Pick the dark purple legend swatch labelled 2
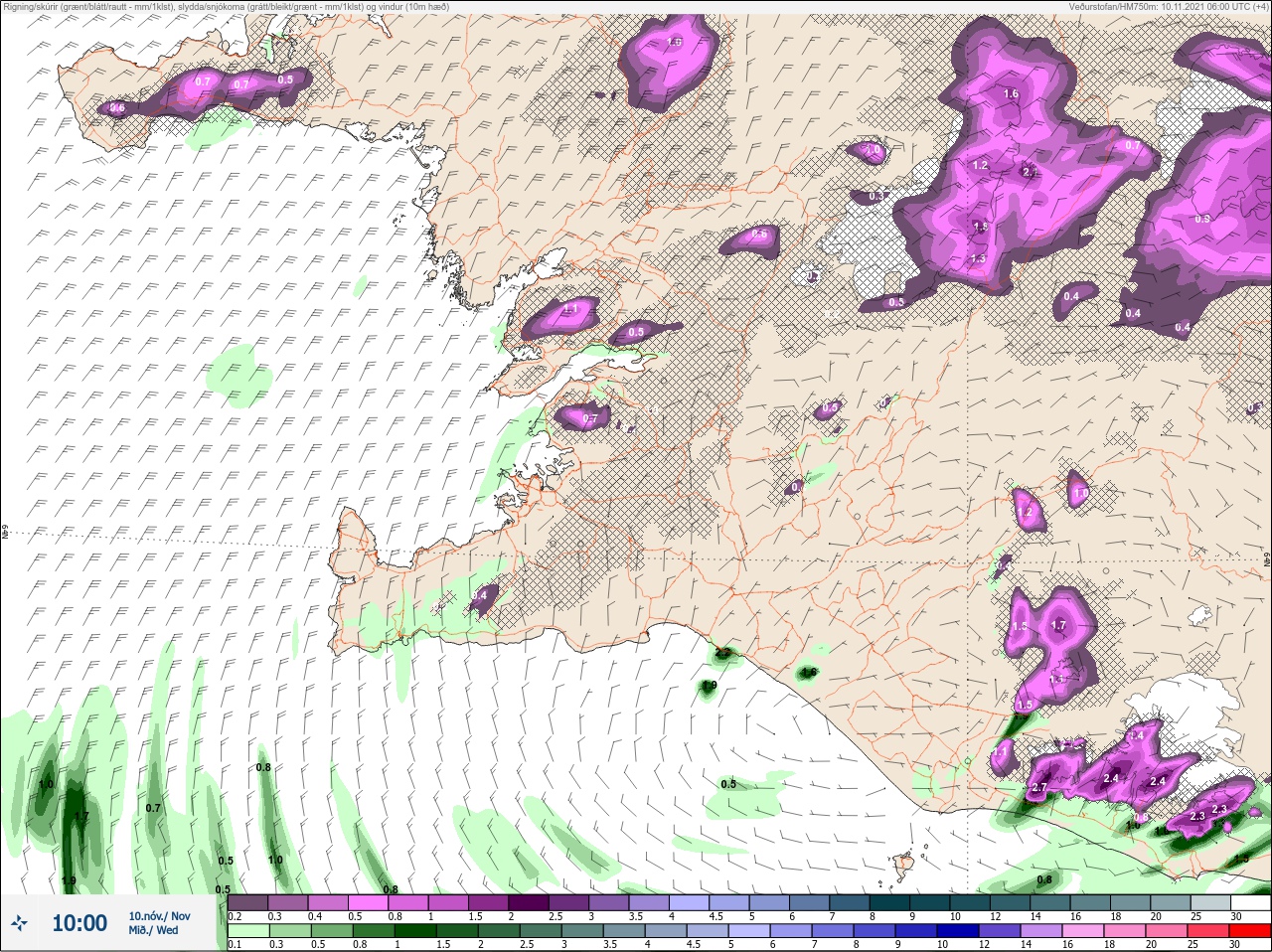This screenshot has height=952, width=1272. pos(530,902)
